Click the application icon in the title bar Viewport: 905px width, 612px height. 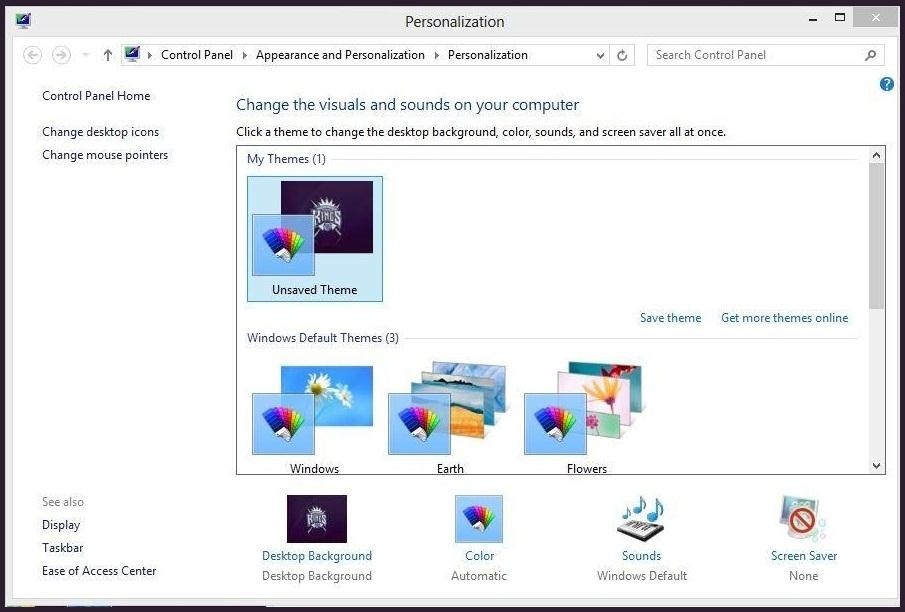tap(22, 18)
